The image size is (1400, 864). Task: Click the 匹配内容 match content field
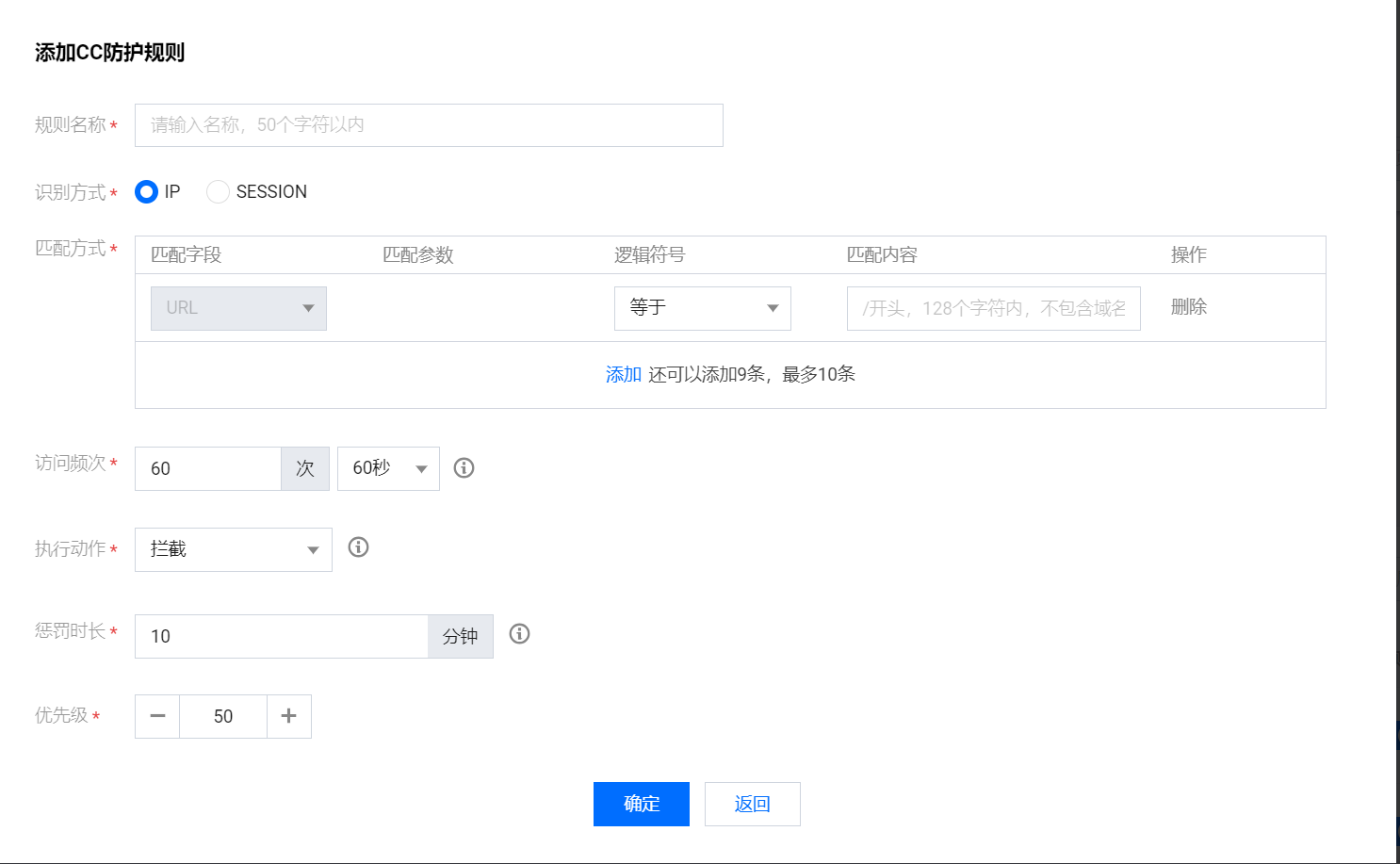click(993, 308)
